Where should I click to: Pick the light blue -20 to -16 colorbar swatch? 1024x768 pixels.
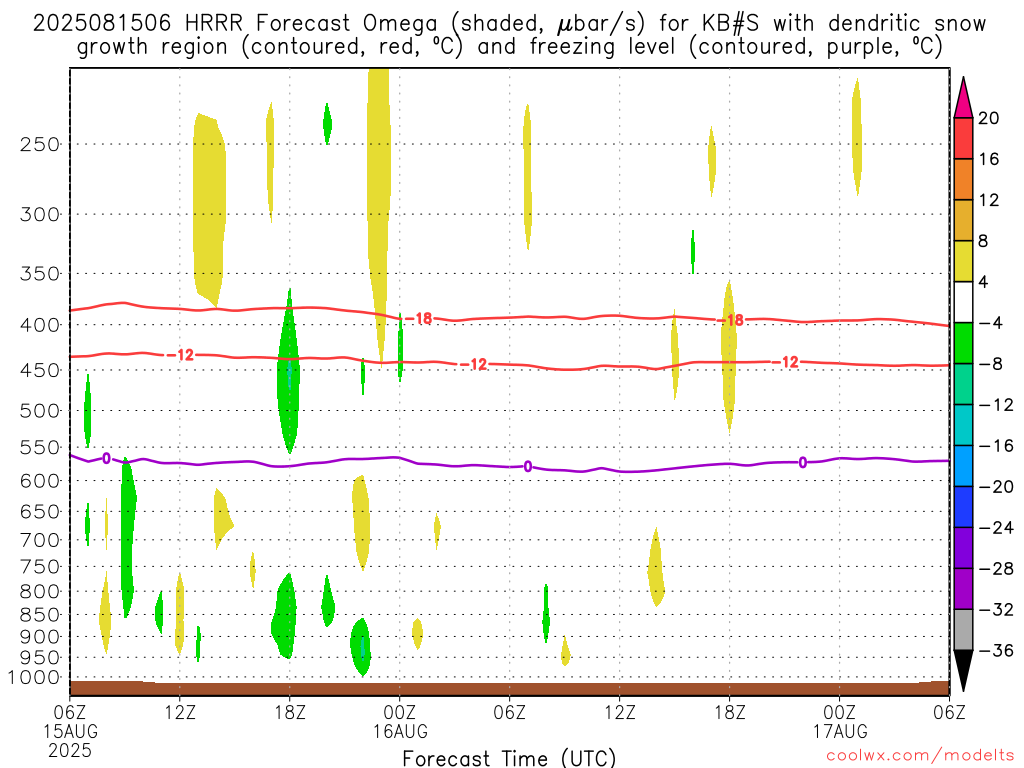click(963, 466)
